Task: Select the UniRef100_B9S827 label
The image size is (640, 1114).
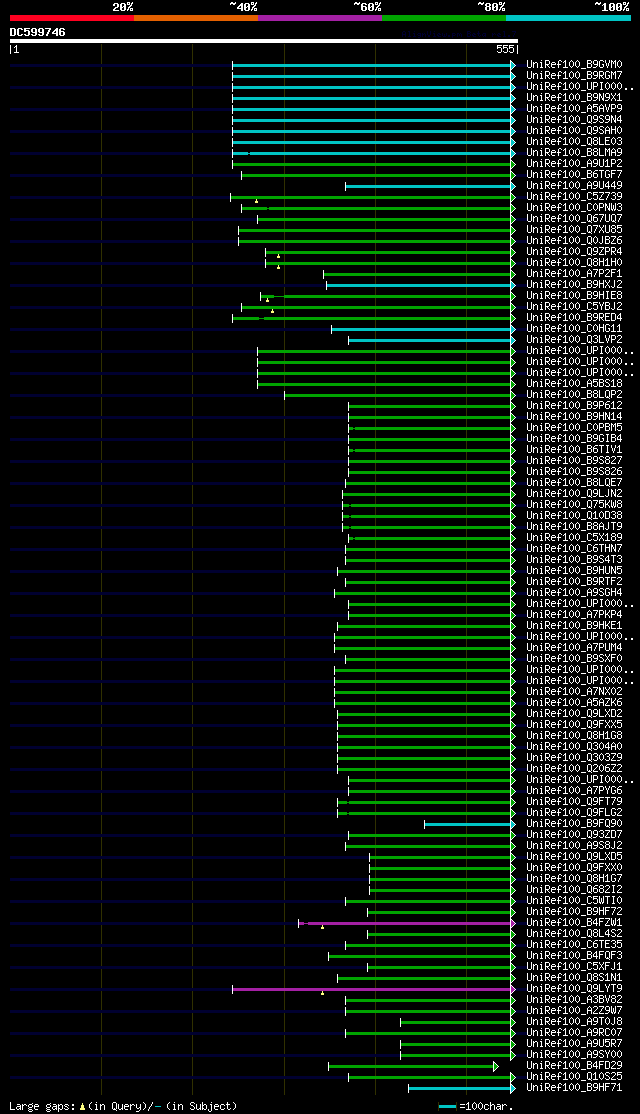Action: tap(575, 462)
